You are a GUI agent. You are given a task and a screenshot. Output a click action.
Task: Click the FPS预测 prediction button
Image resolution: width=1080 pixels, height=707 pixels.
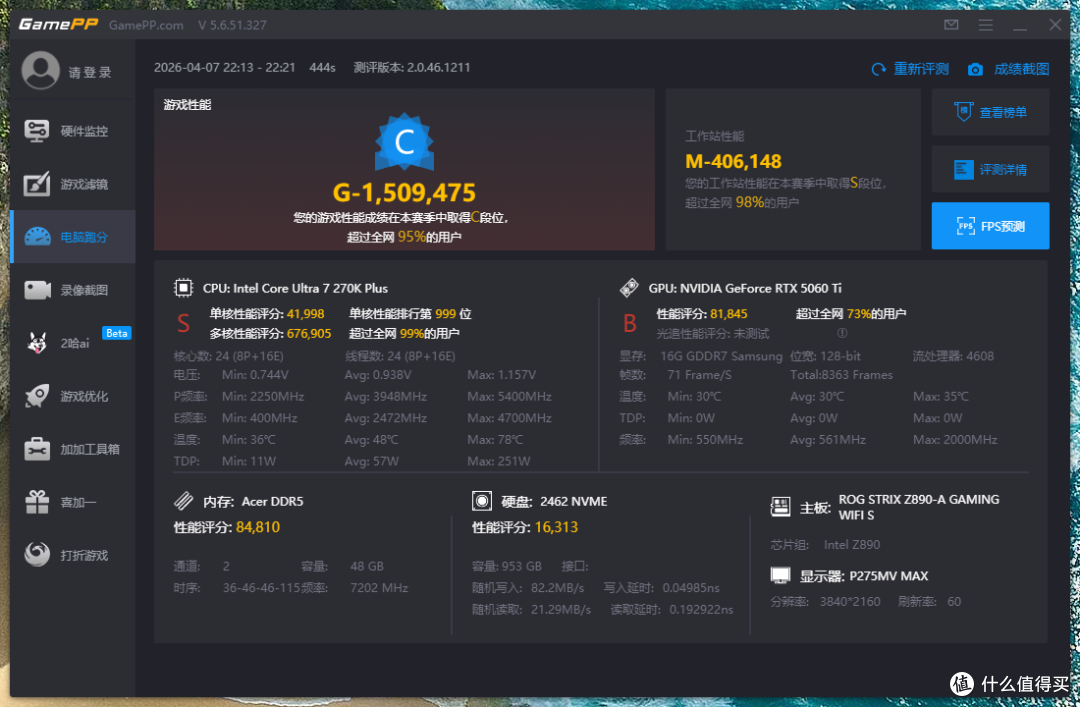(x=990, y=226)
